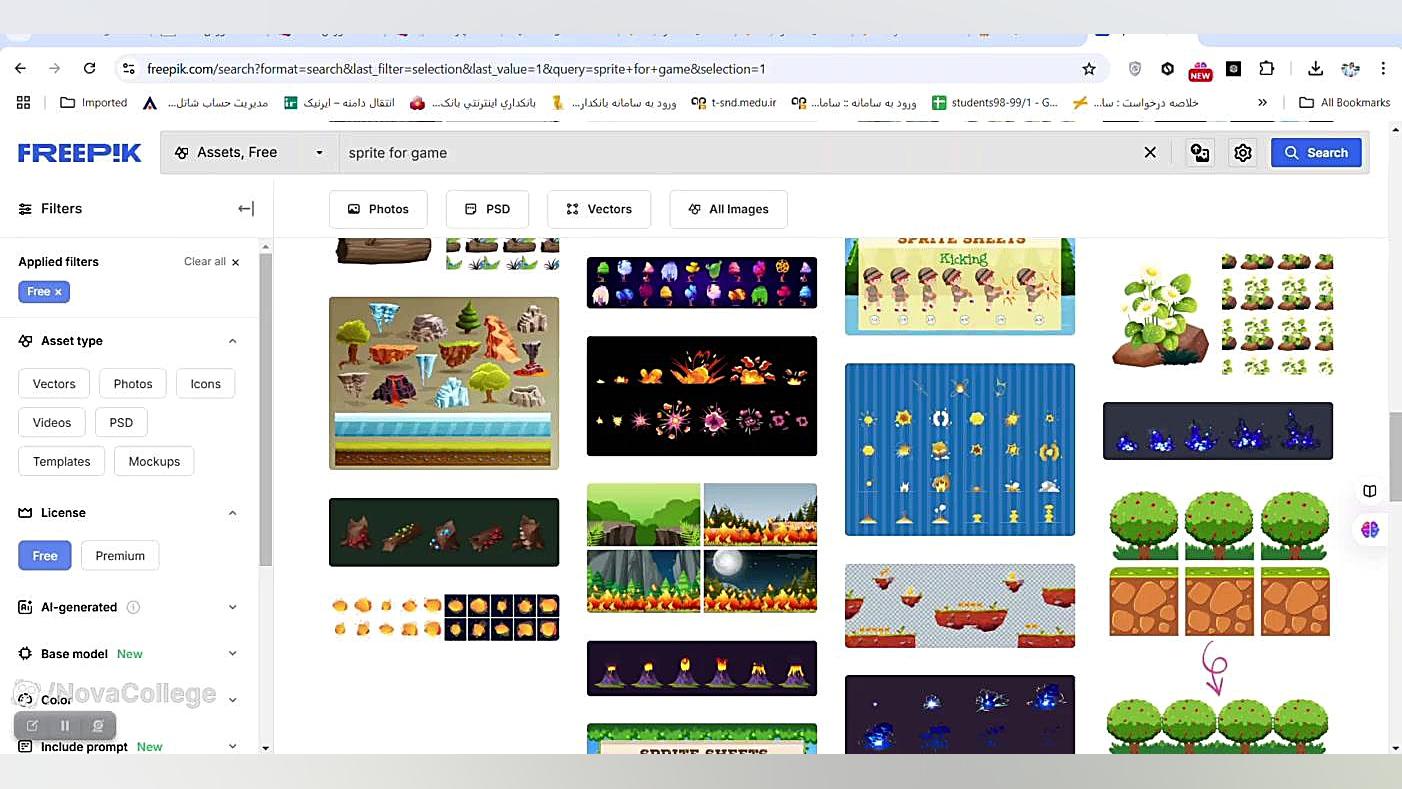
Task: Click the Freepik logo
Action: tap(80, 153)
